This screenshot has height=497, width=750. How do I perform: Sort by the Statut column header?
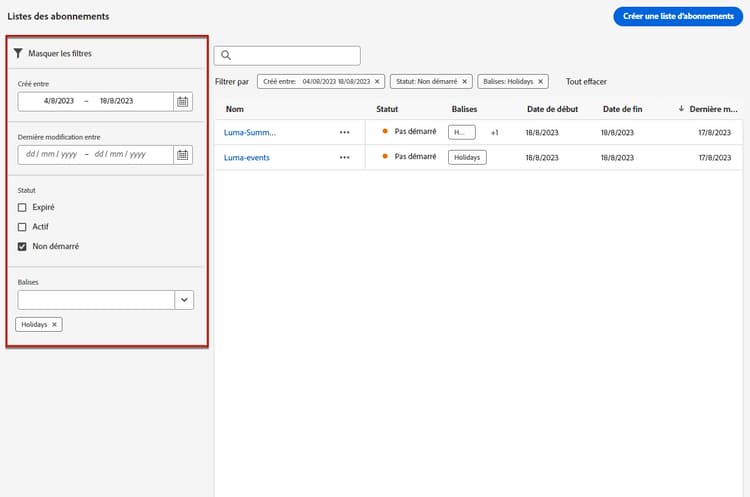click(x=387, y=109)
